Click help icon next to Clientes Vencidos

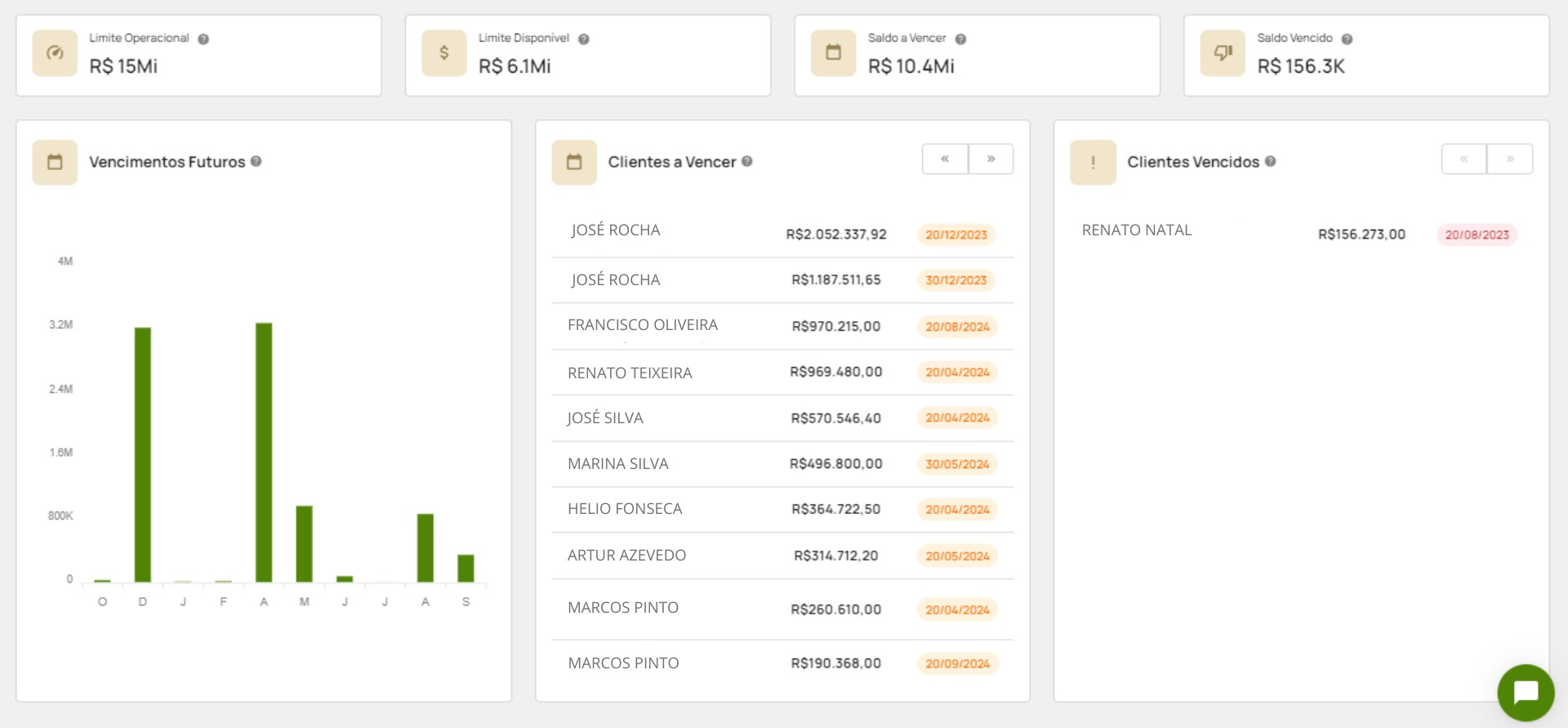click(1270, 162)
